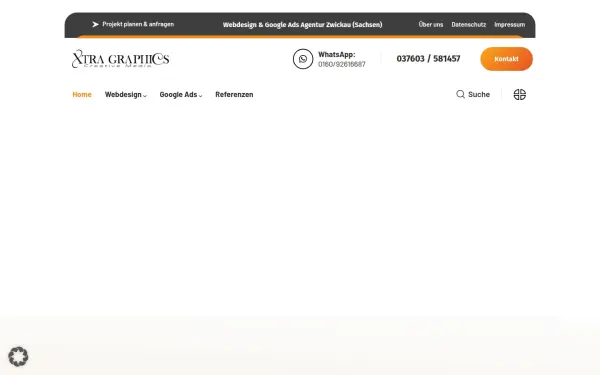600x375 pixels.
Task: Click the paper-plane arrow icon in top bar
Action: click(x=95, y=24)
